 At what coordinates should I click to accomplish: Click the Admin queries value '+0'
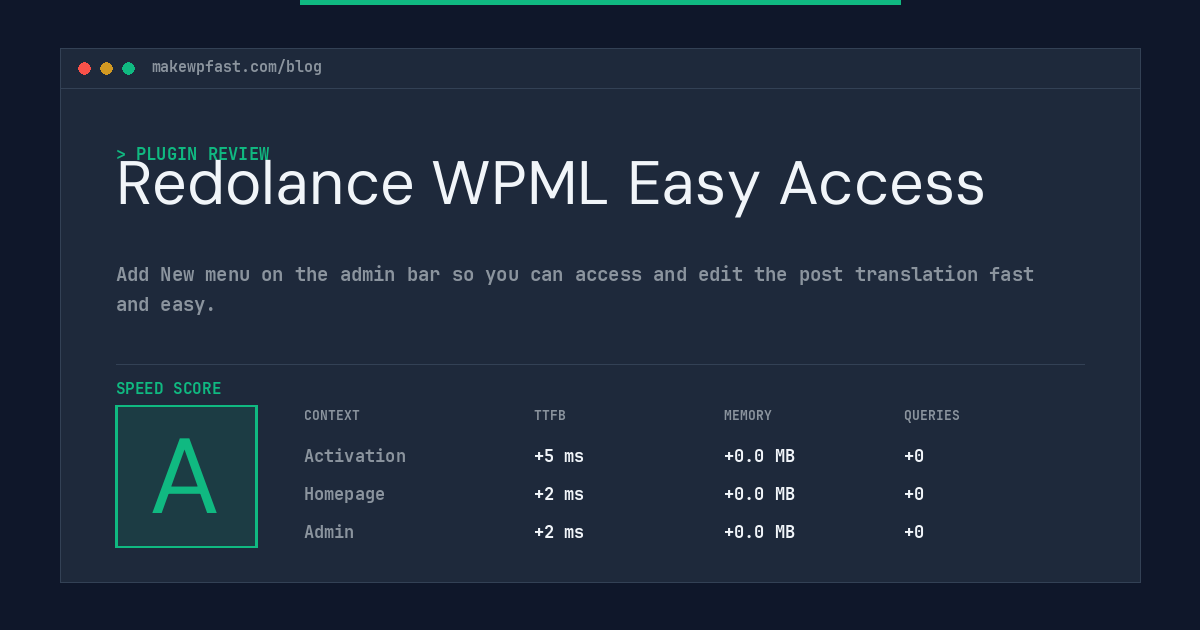point(914,532)
